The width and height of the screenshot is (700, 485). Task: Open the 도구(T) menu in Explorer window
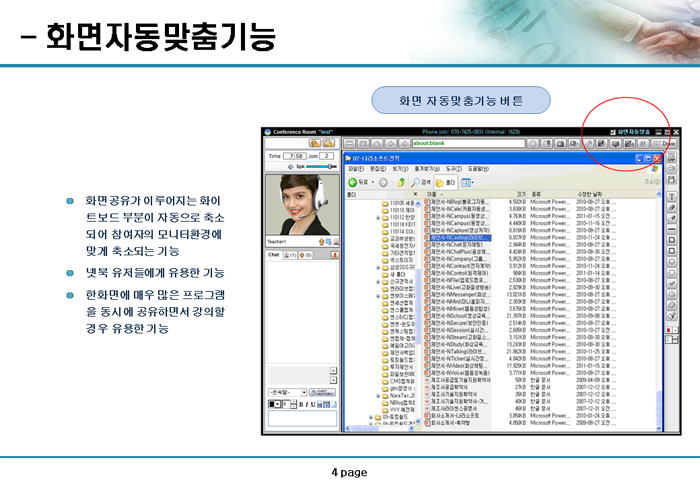pyautogui.click(x=454, y=169)
